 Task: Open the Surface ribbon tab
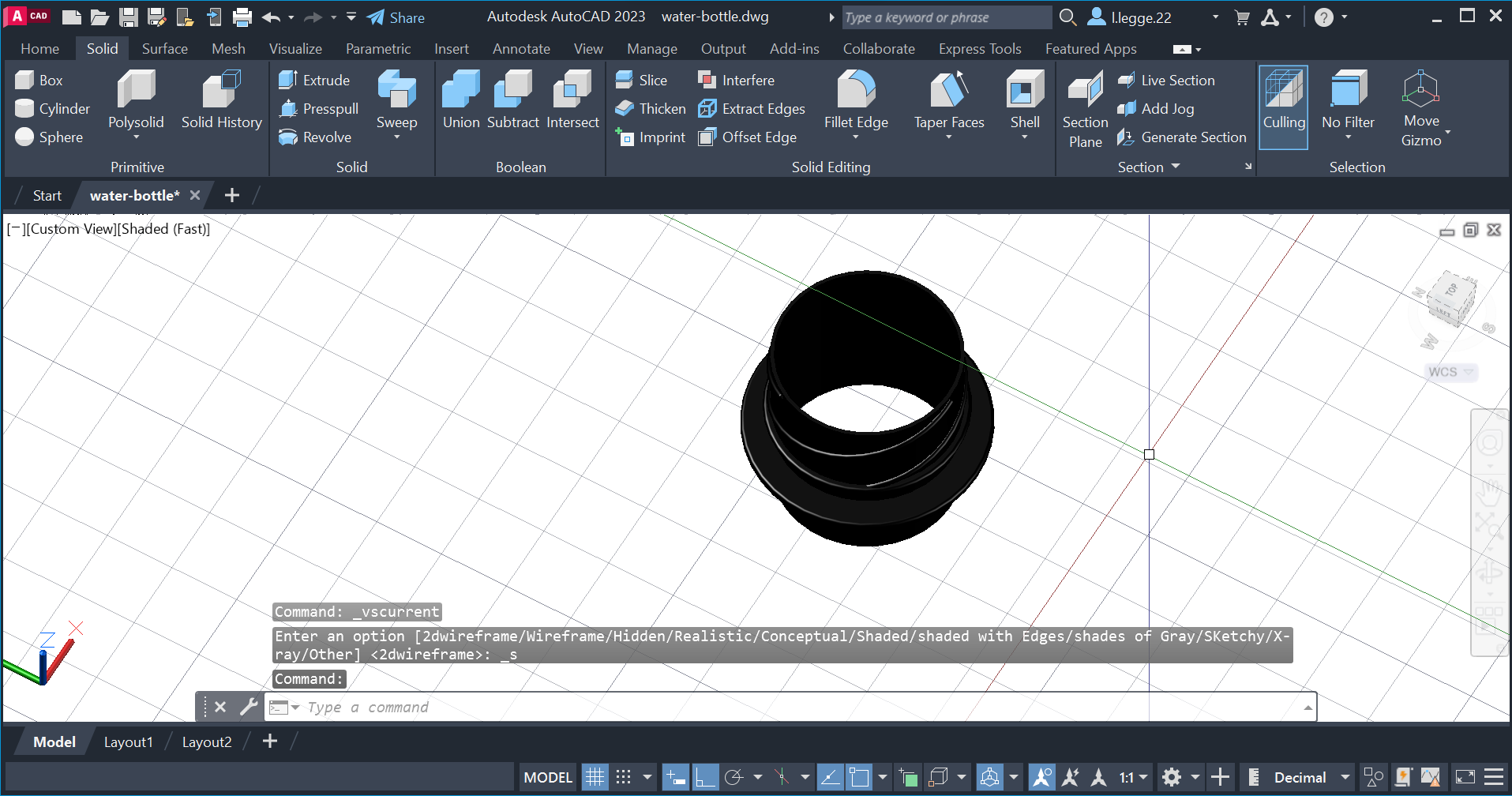pos(164,49)
